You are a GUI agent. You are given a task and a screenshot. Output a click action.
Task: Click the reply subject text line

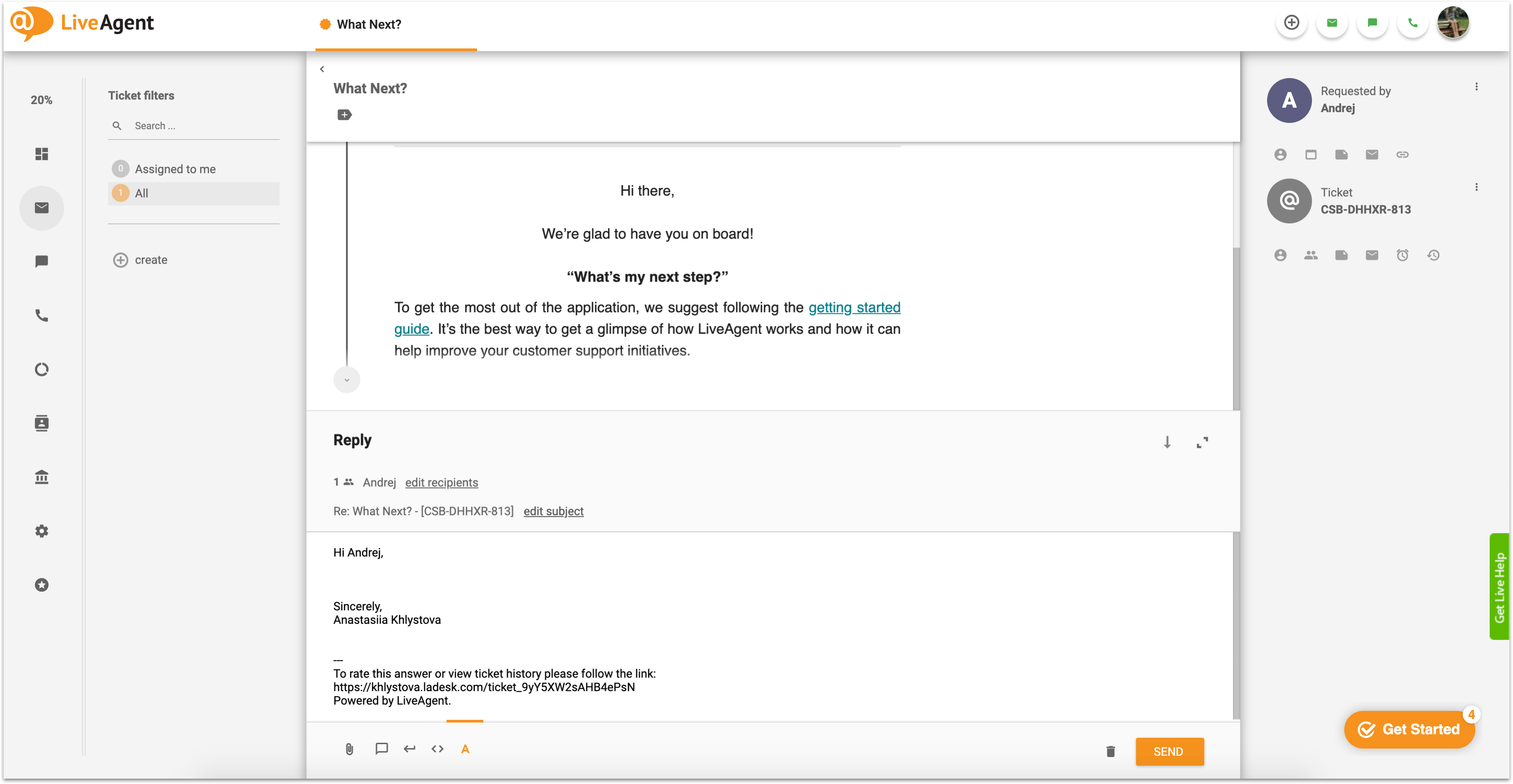pos(423,511)
